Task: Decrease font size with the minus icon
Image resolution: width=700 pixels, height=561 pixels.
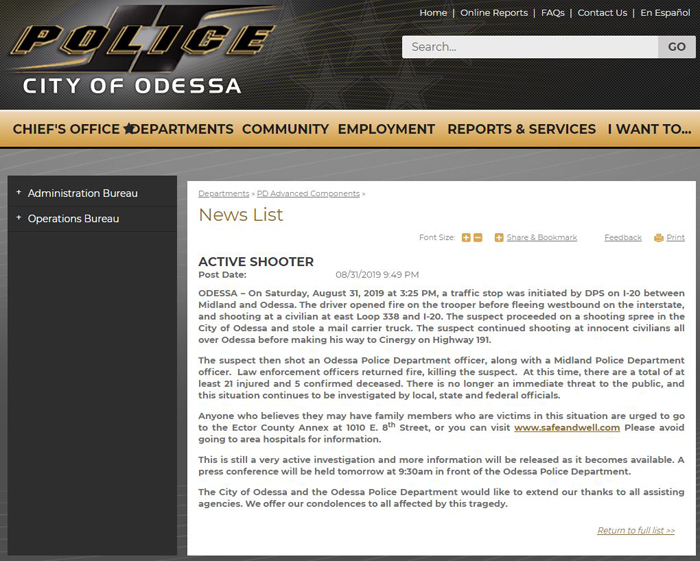Action: point(478,238)
